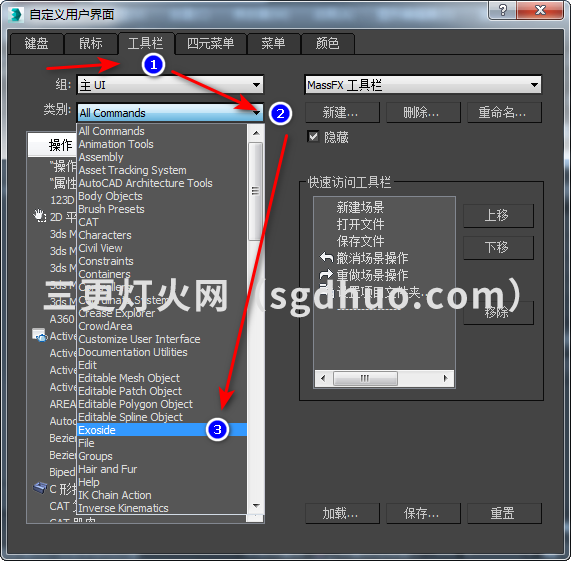
Task: Select the 撤消场景操作 undo arrow icon
Action: tap(326, 257)
